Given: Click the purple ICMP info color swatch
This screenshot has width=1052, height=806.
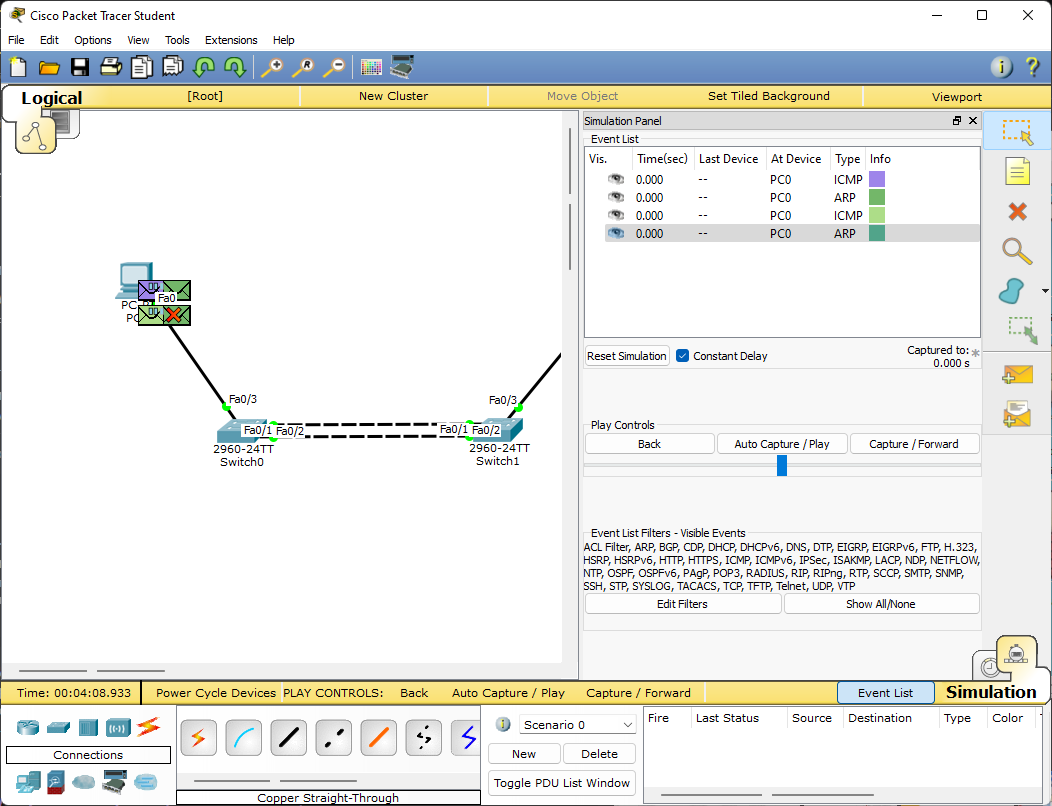Looking at the screenshot, I should coord(877,179).
